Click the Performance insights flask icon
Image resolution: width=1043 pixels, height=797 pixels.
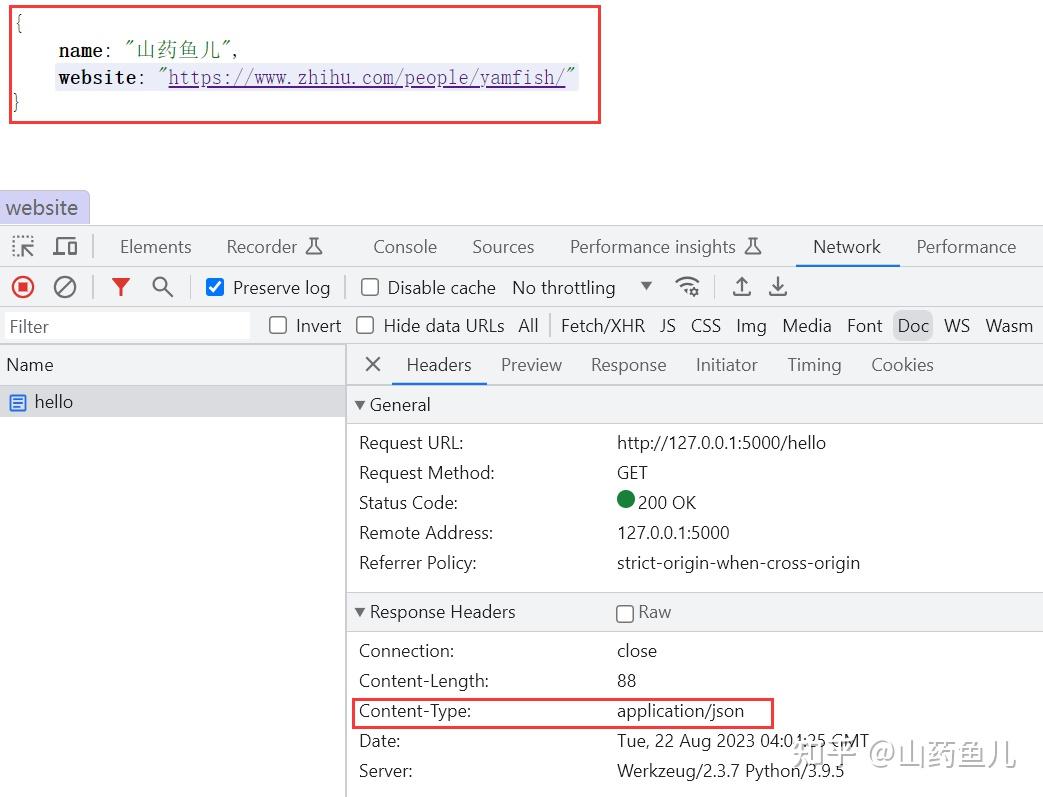753,246
